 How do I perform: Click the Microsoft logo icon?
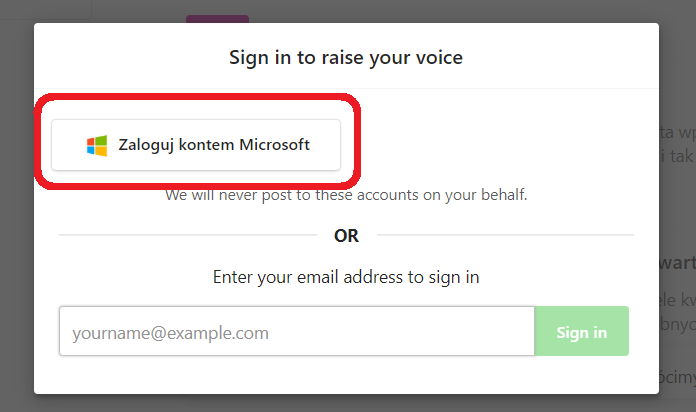(x=97, y=145)
